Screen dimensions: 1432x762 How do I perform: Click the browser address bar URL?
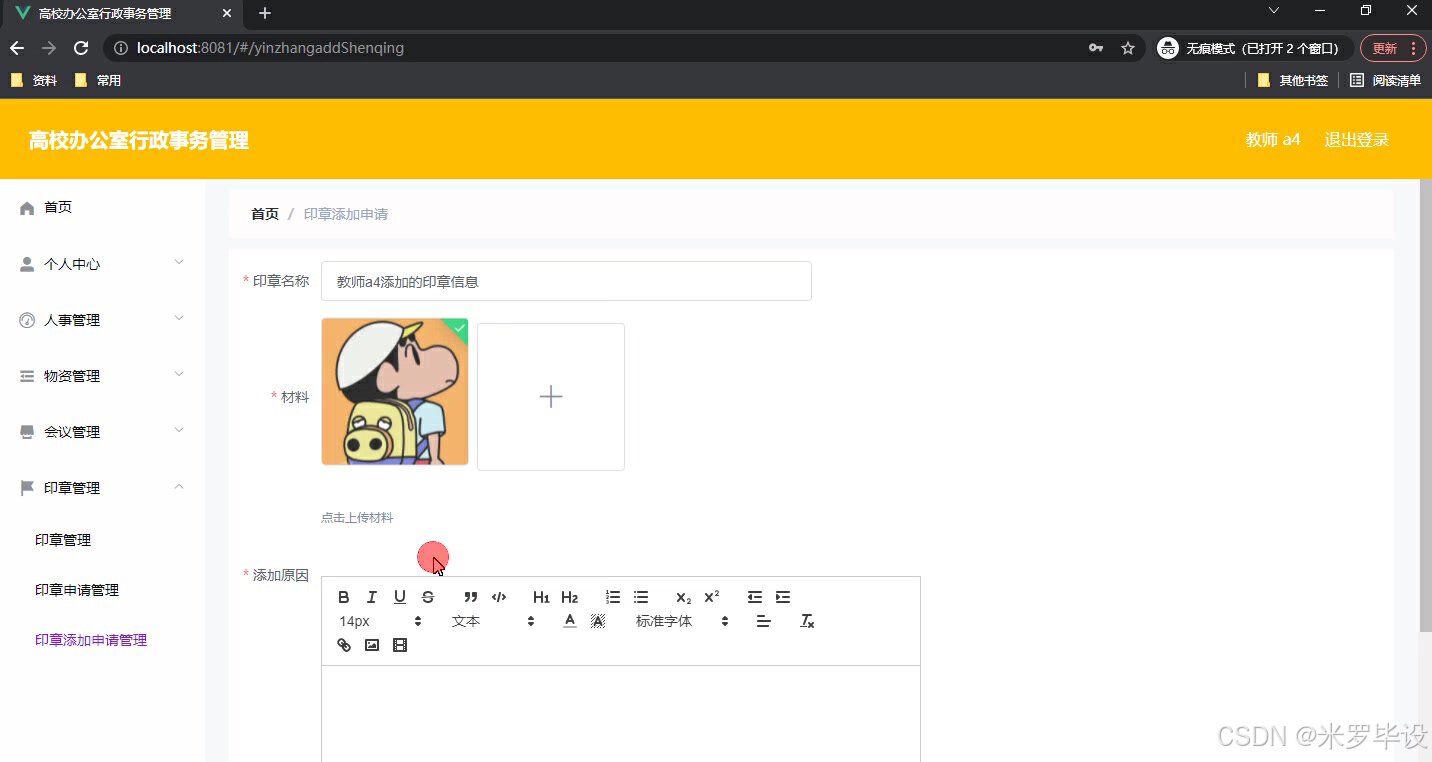click(x=270, y=48)
